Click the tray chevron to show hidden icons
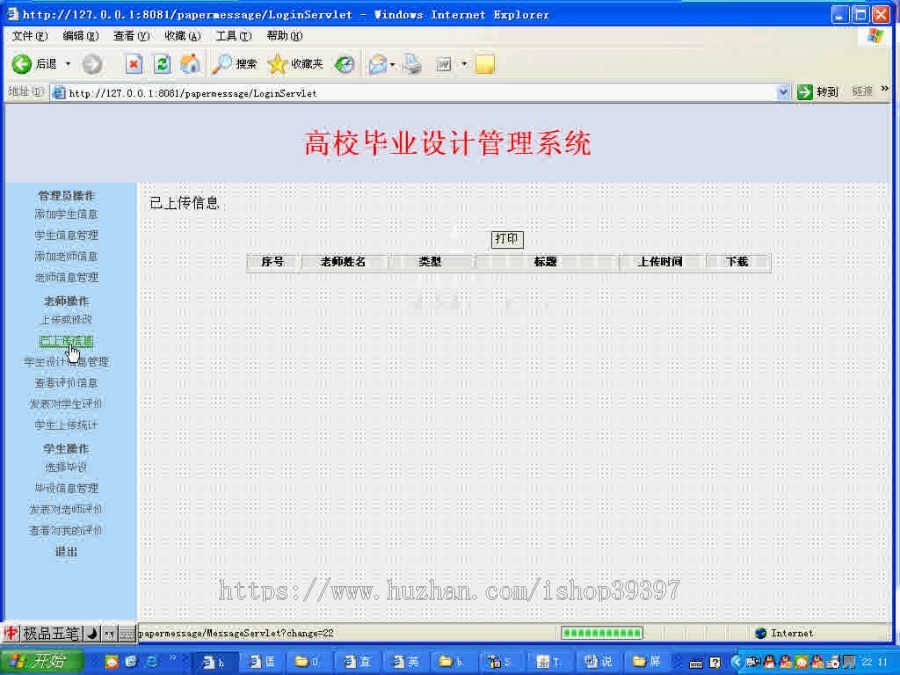 pos(738,662)
